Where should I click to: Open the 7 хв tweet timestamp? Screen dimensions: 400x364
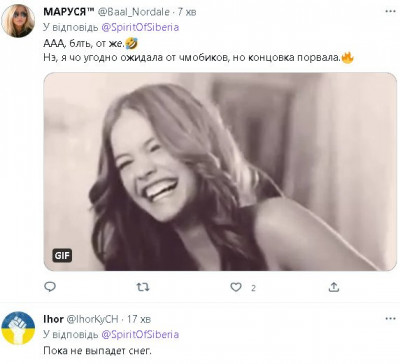click(187, 12)
